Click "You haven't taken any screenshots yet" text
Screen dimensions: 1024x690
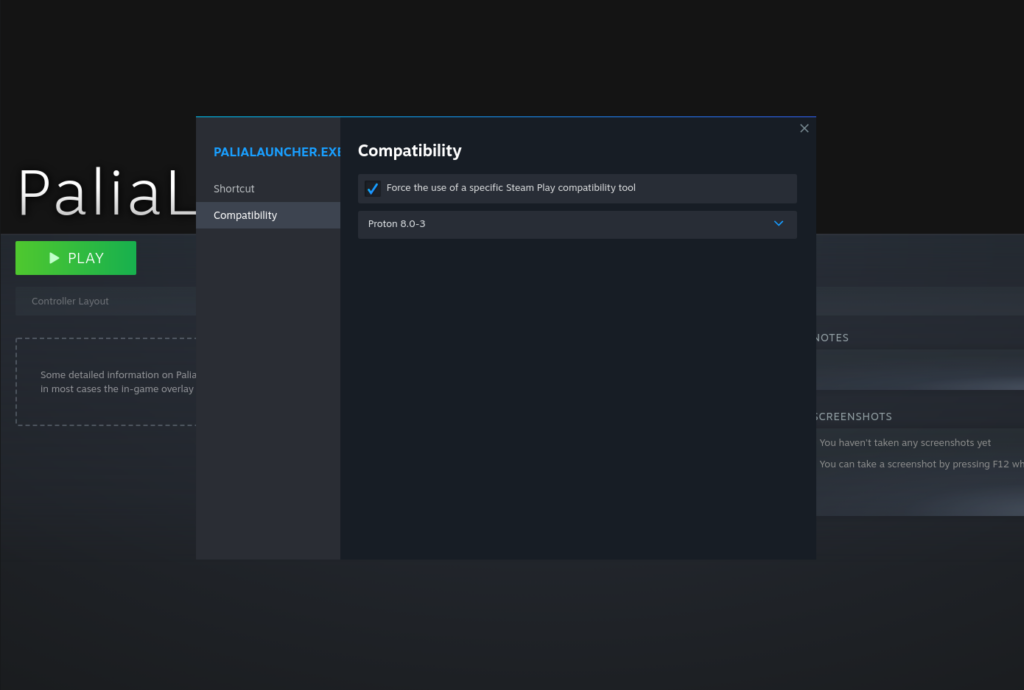click(x=904, y=443)
